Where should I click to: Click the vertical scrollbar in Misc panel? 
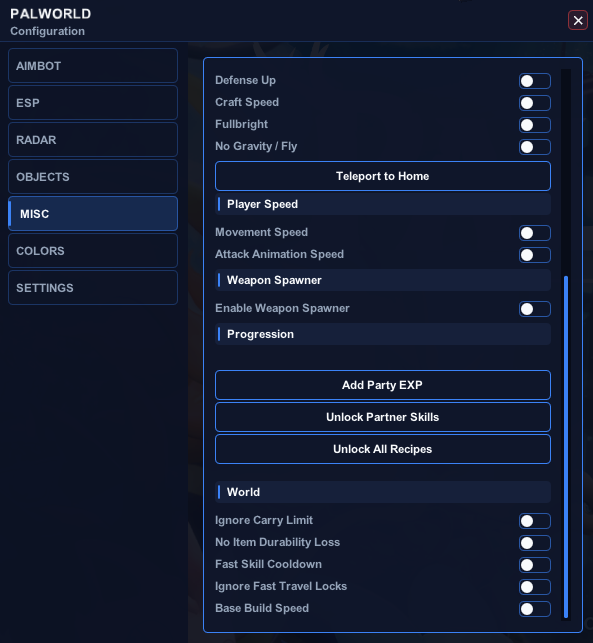(x=566, y=447)
